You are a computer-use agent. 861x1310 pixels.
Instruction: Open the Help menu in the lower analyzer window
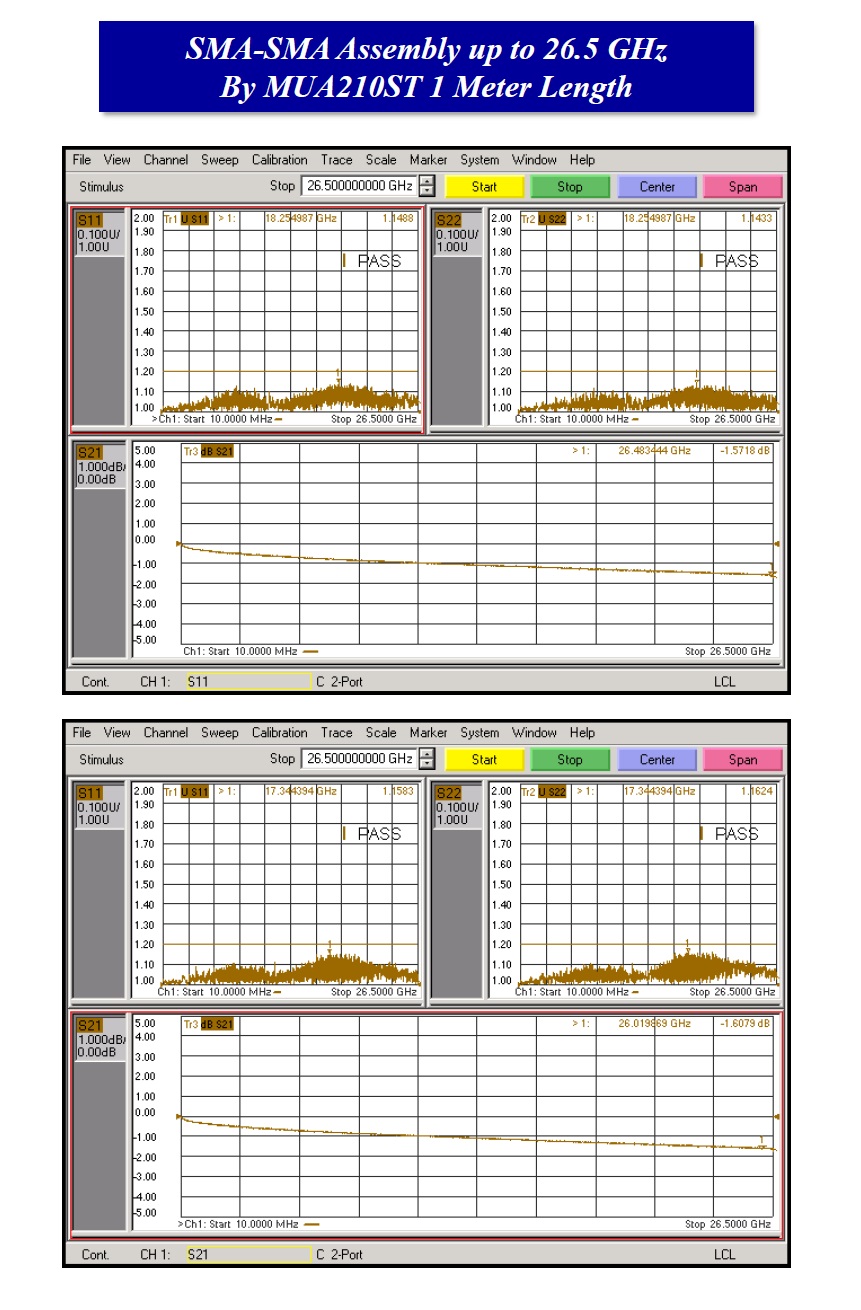pos(582,733)
